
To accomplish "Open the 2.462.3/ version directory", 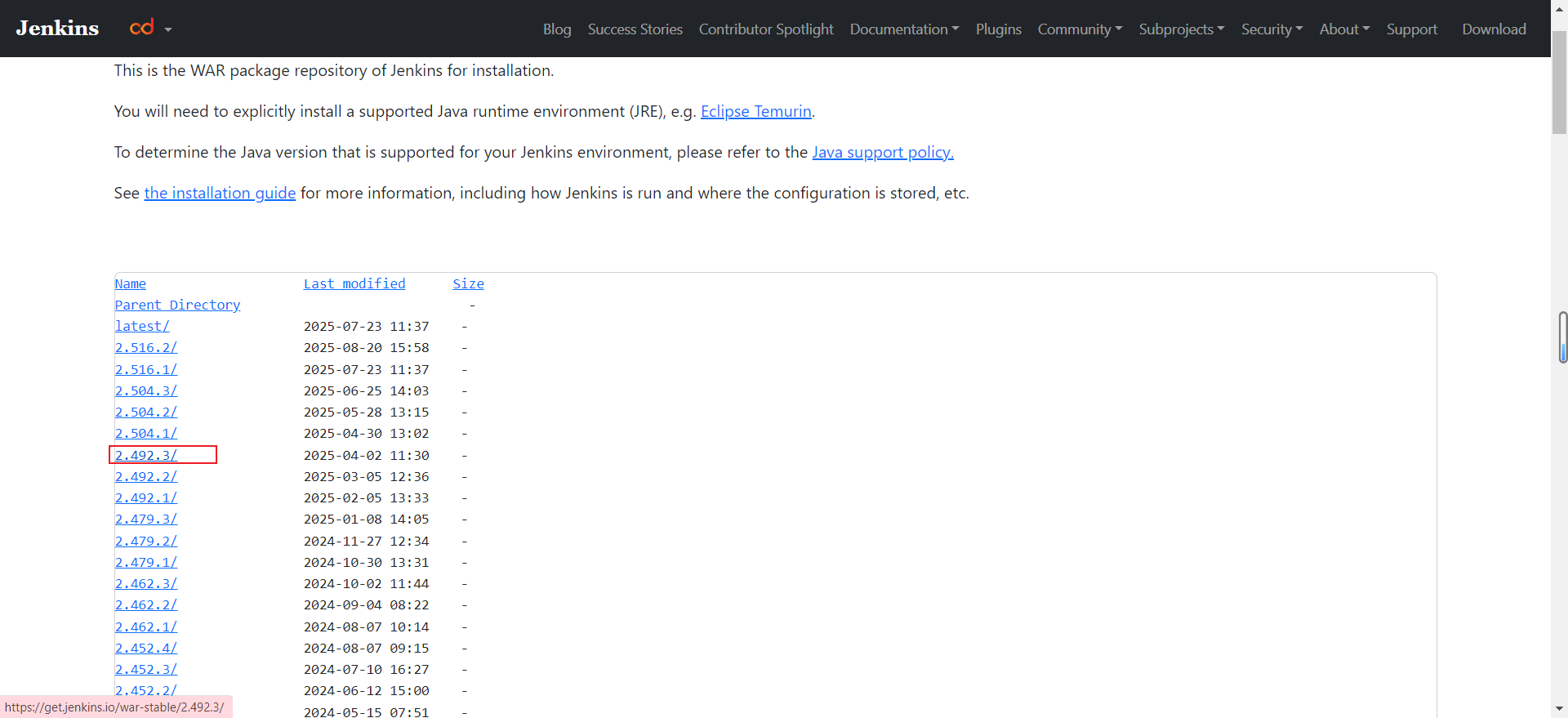I will click(146, 583).
